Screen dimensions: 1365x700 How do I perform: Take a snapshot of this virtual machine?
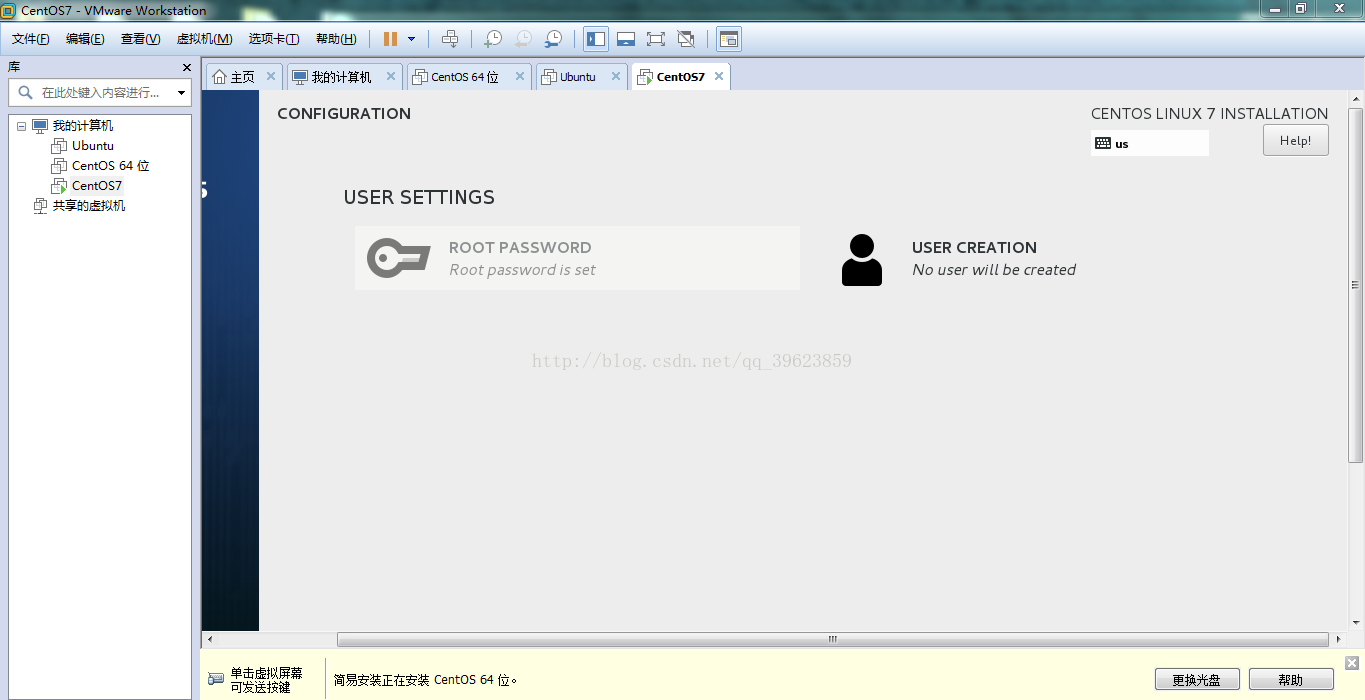pos(493,39)
